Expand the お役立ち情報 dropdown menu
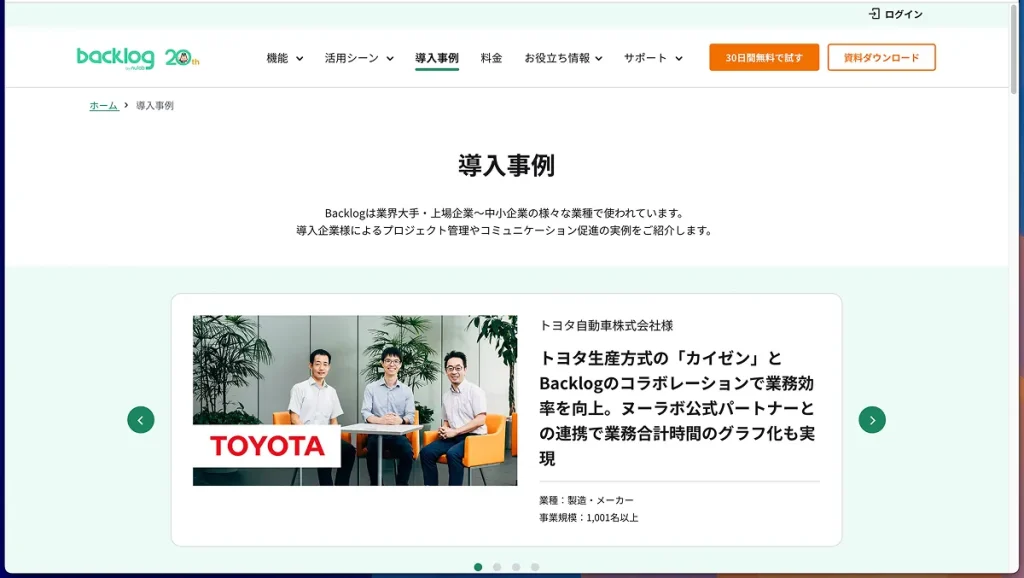Viewport: 1024px width, 578px height. coord(564,58)
